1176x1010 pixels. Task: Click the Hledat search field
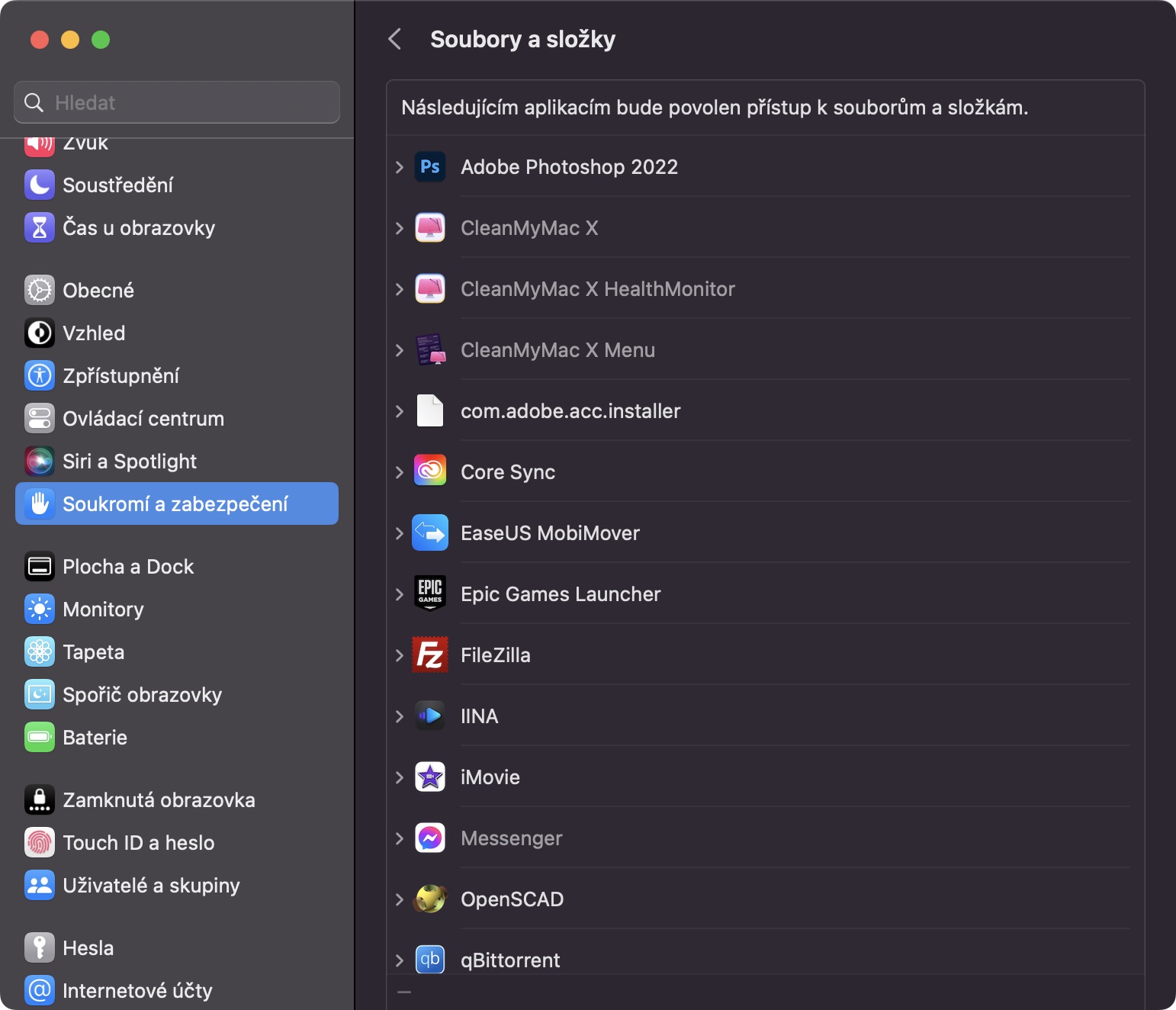[x=177, y=102]
